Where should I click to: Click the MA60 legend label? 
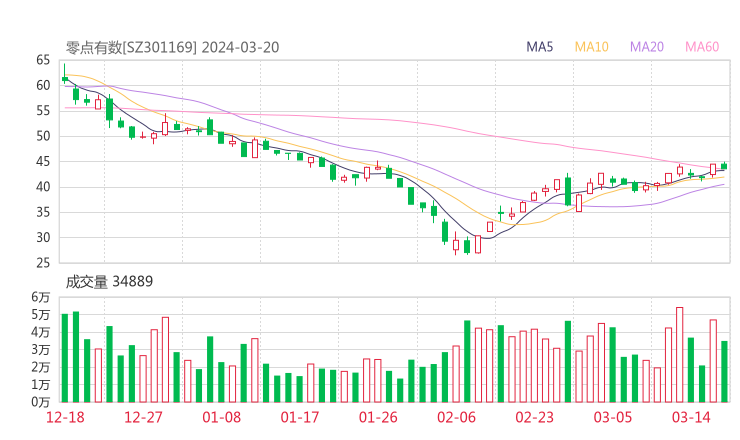[702, 47]
